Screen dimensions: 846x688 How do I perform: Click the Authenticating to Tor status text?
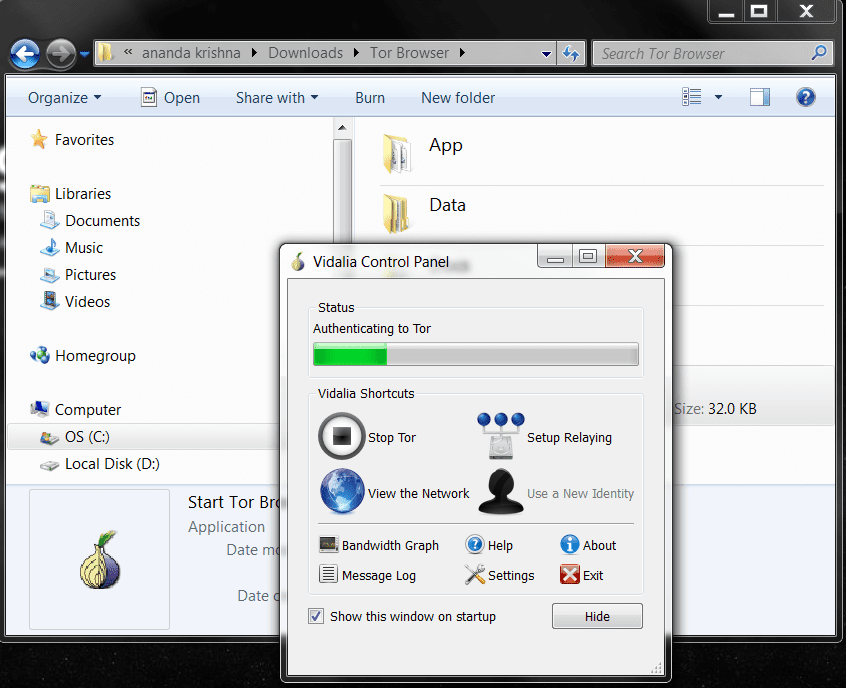pyautogui.click(x=372, y=329)
